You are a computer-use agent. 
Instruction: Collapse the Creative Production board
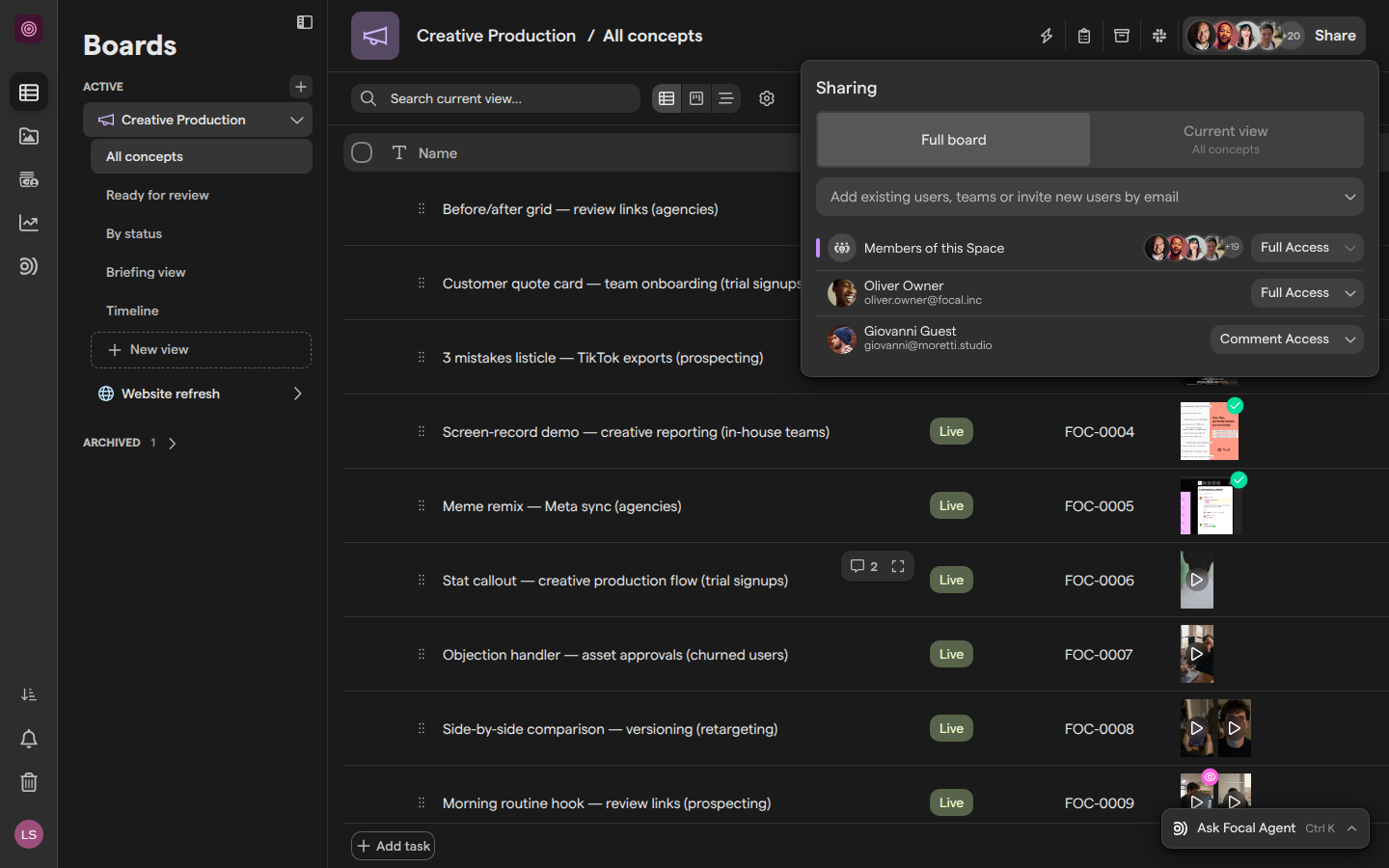pos(297,120)
